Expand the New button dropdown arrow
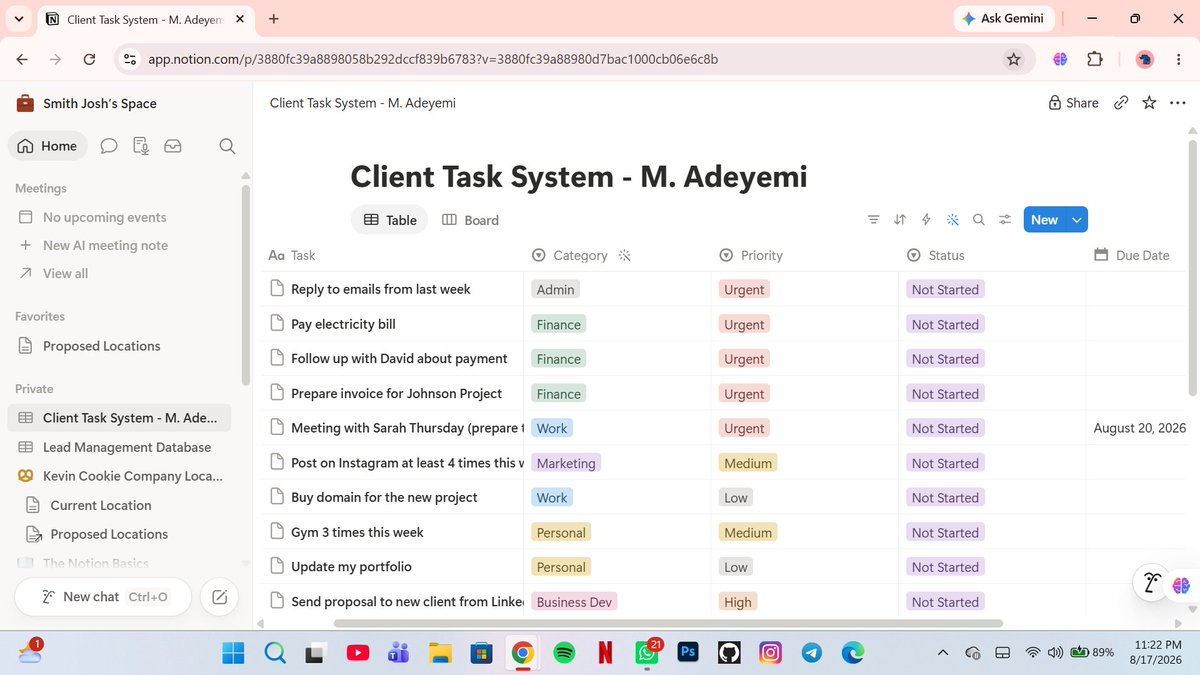1200x675 pixels. pyautogui.click(x=1077, y=220)
